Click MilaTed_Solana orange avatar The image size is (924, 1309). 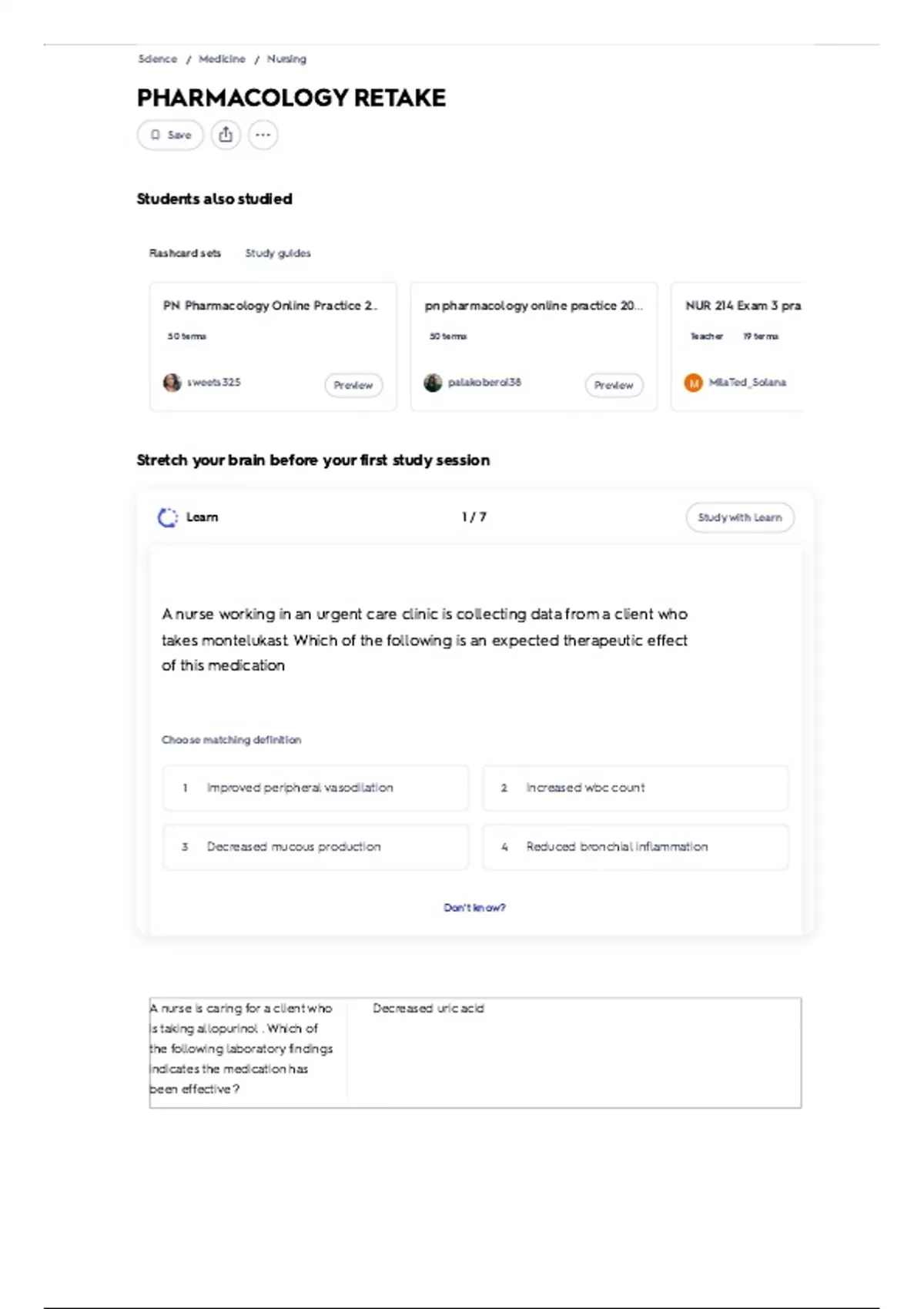tap(693, 383)
